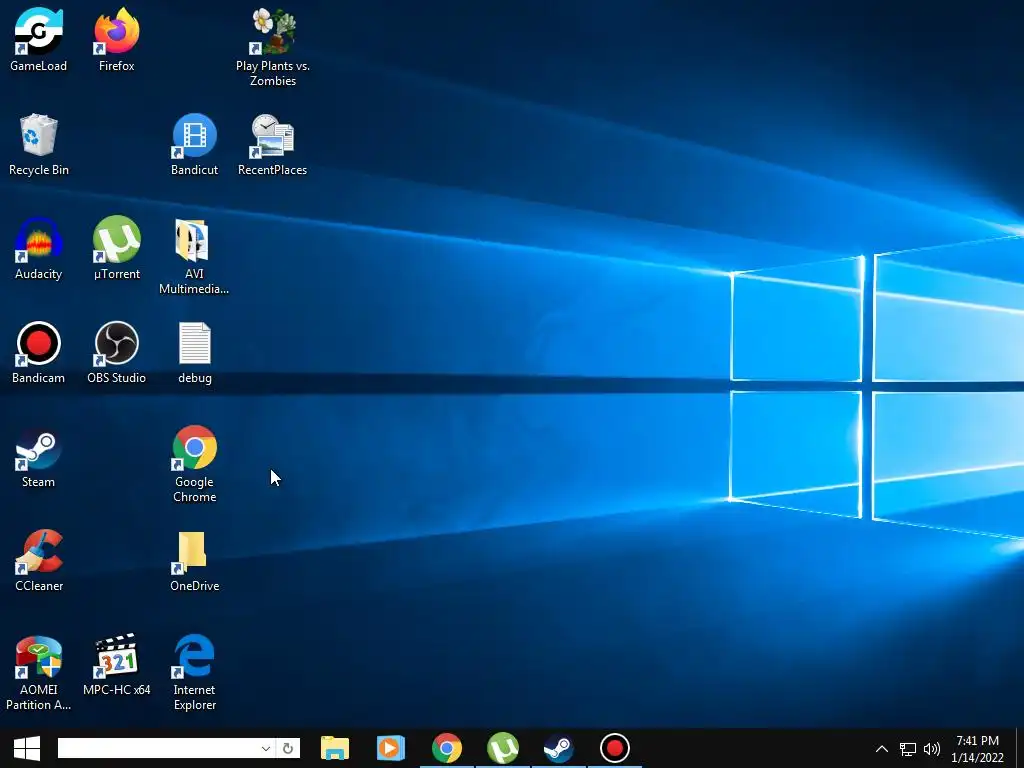Launch Firefox from the desktop

click(116, 39)
